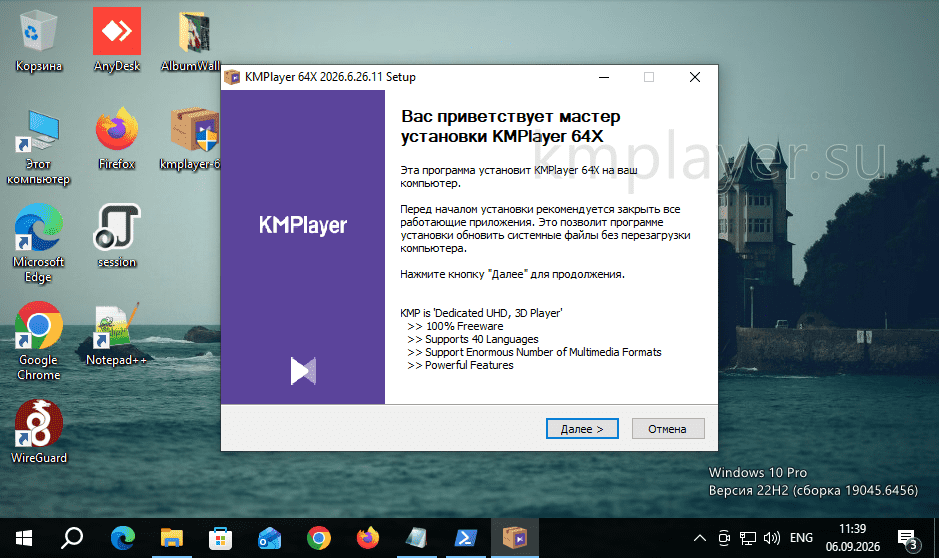
Task: Open the Корзина recycle bin desktop icon
Action: (x=38, y=41)
